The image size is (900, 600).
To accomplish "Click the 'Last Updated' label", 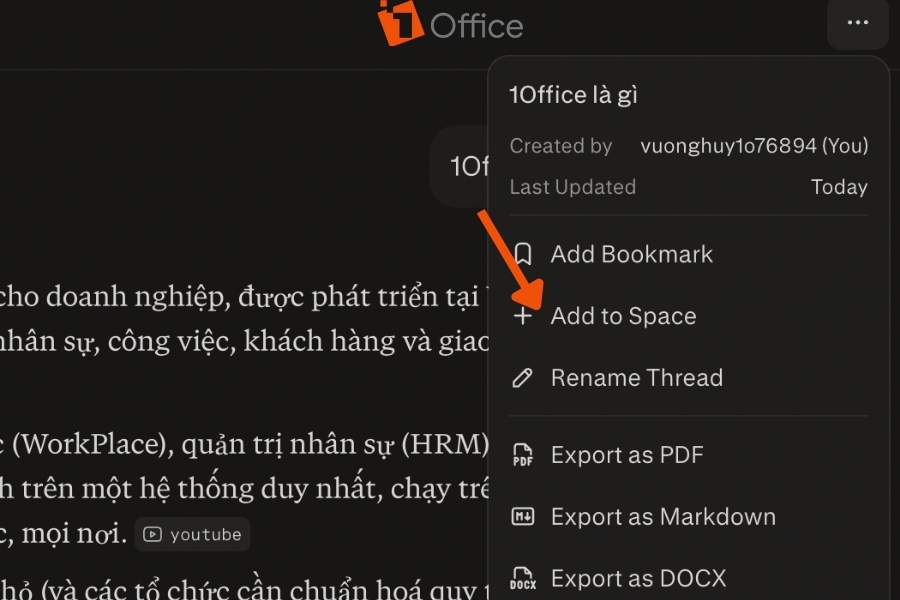I will 573,187.
